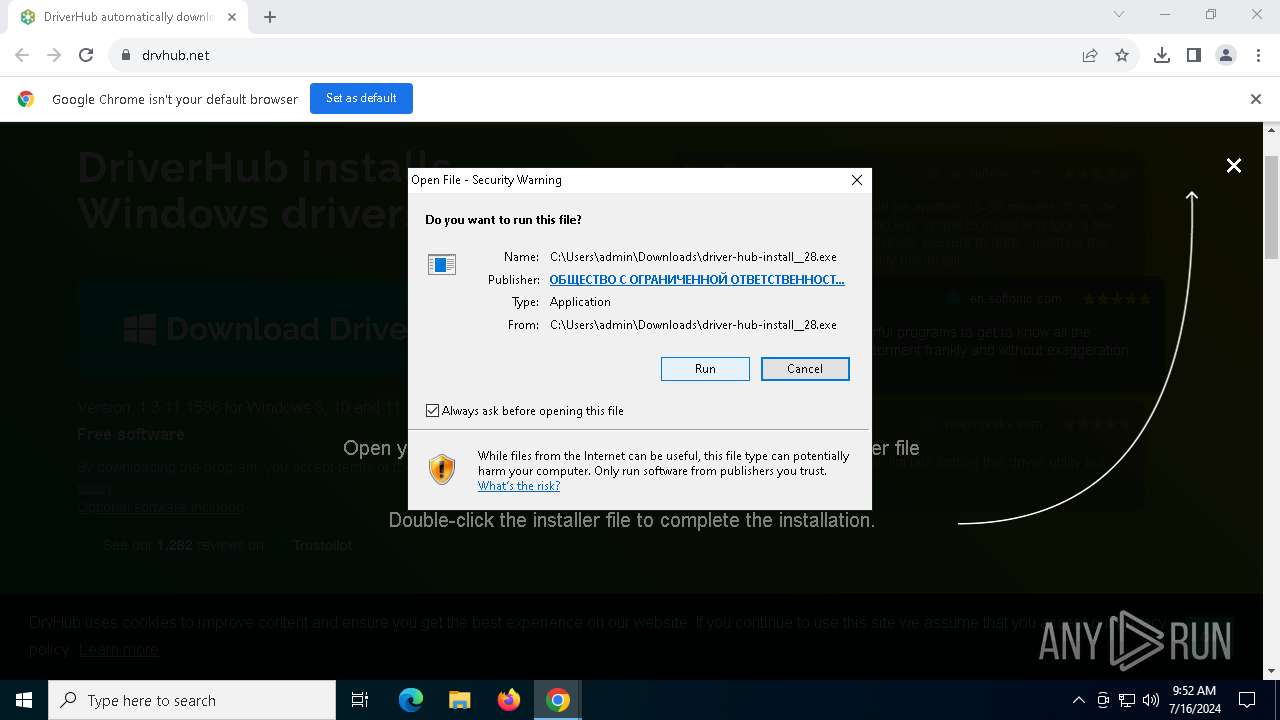This screenshot has height=720, width=1280.
Task: Reload the drvhub.net page
Action: 86,56
